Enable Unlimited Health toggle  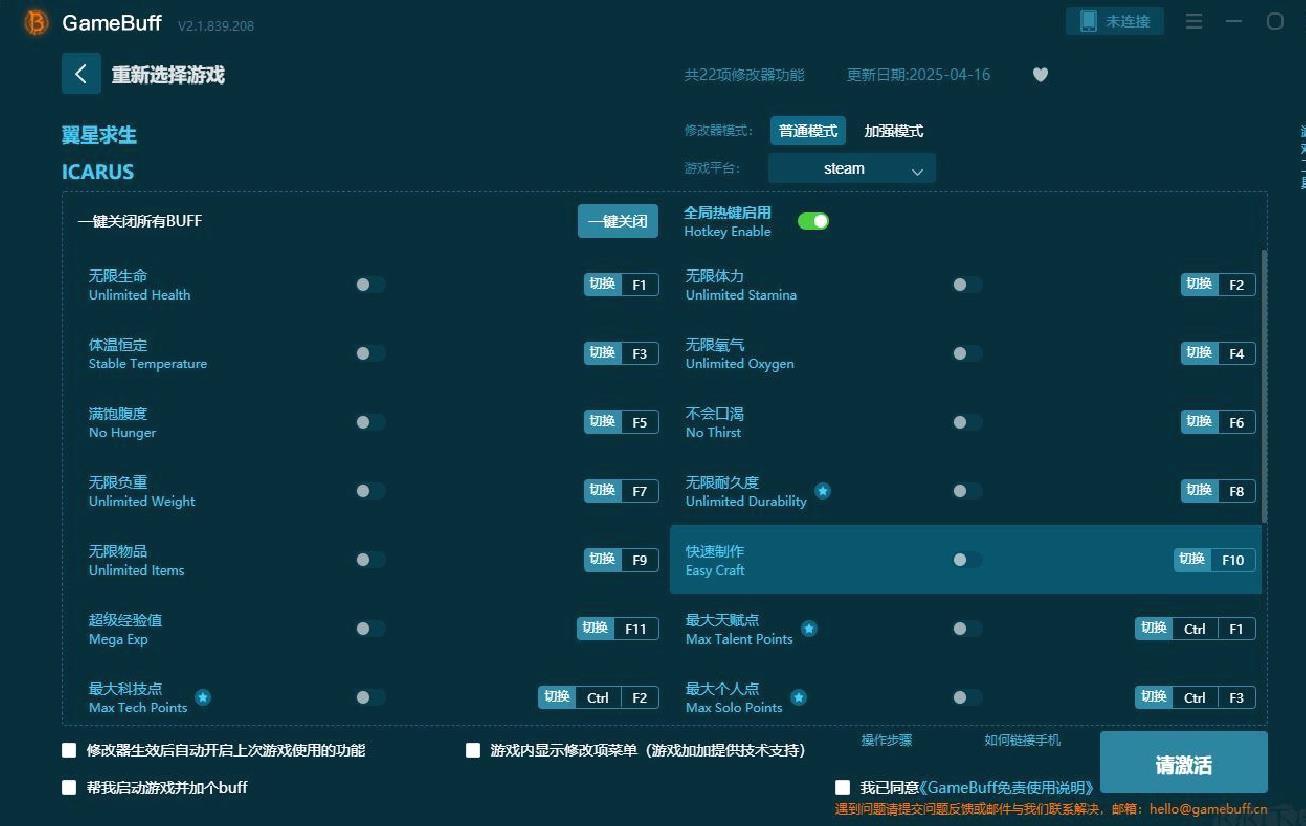click(370, 285)
